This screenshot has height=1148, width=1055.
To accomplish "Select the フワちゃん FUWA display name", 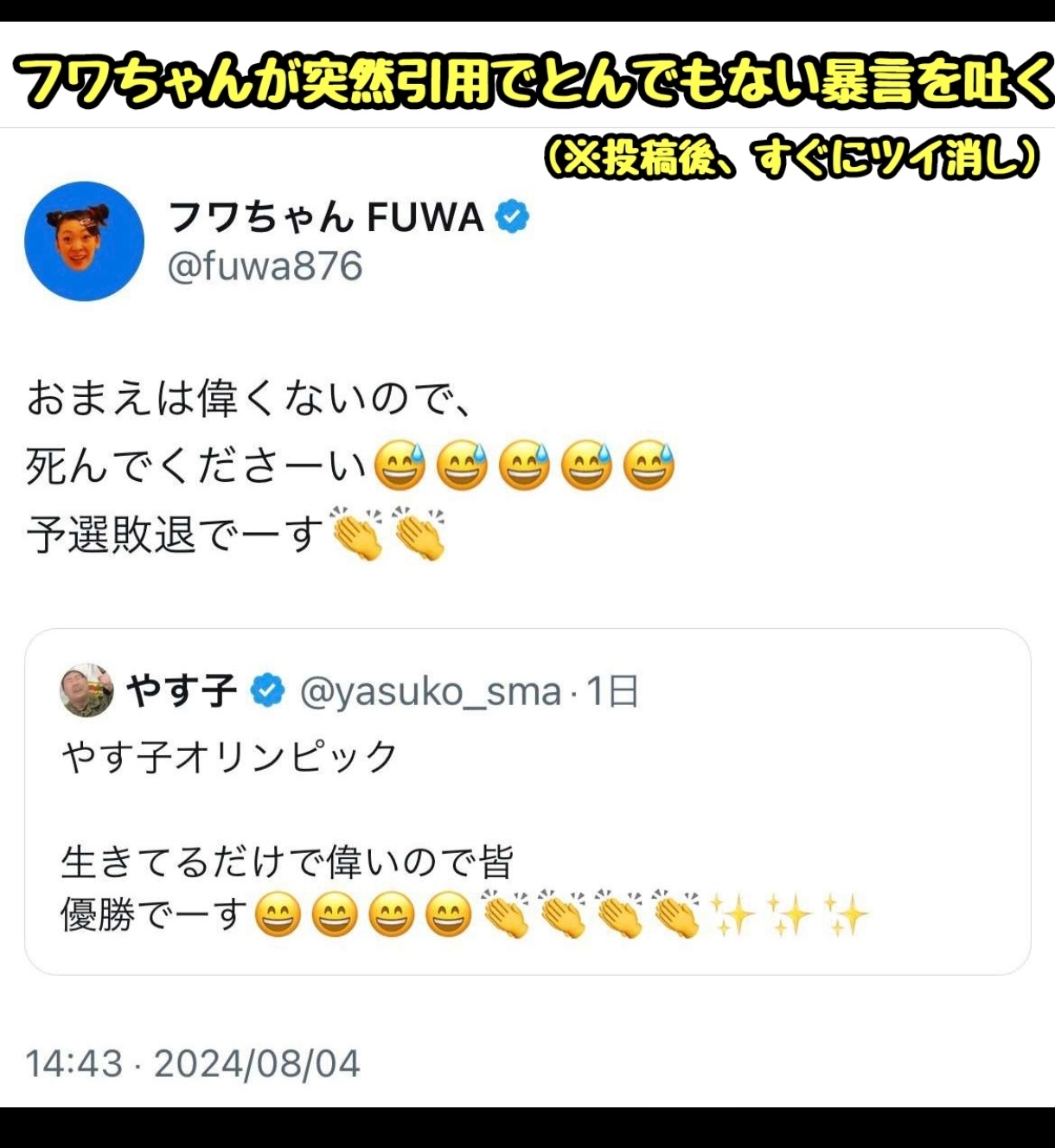I will (325, 216).
